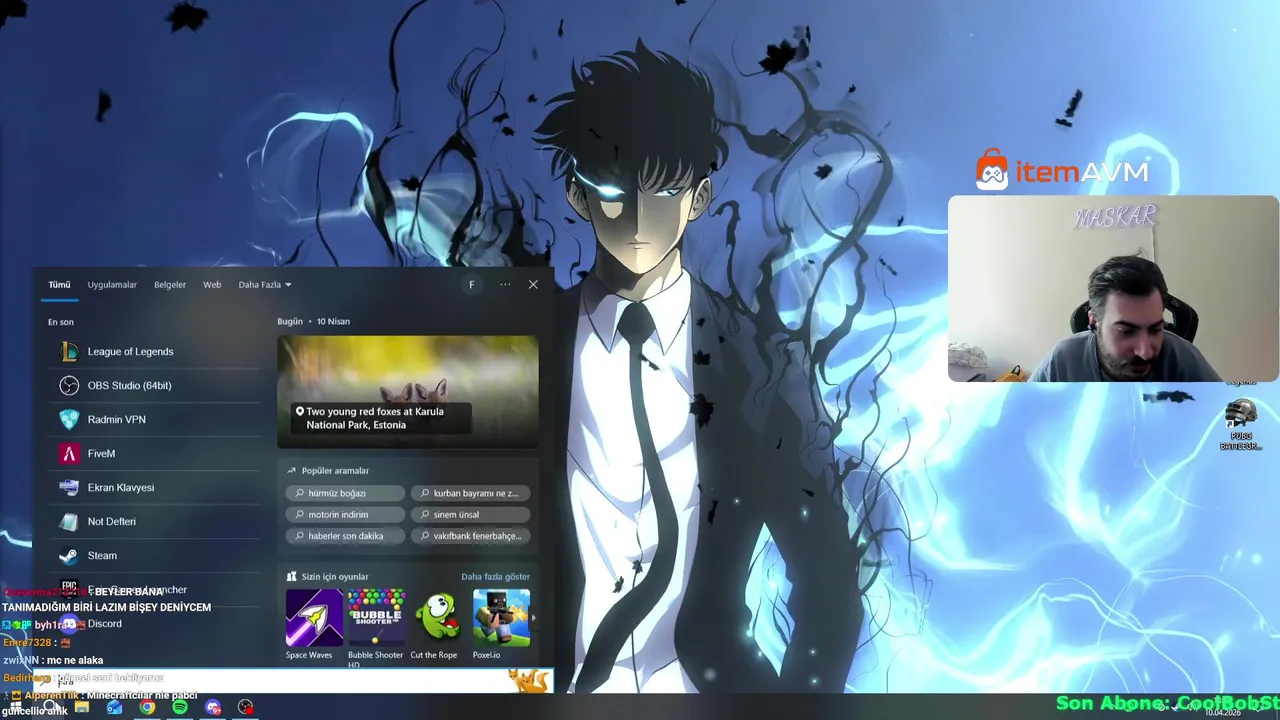Switch to the Uygulamalar tab

click(112, 285)
